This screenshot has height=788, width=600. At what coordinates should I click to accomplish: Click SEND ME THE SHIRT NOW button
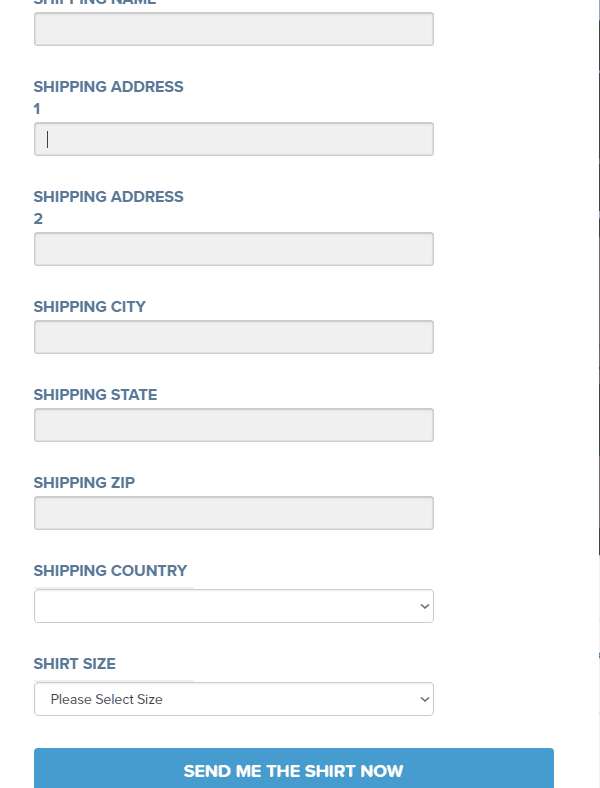click(x=294, y=769)
